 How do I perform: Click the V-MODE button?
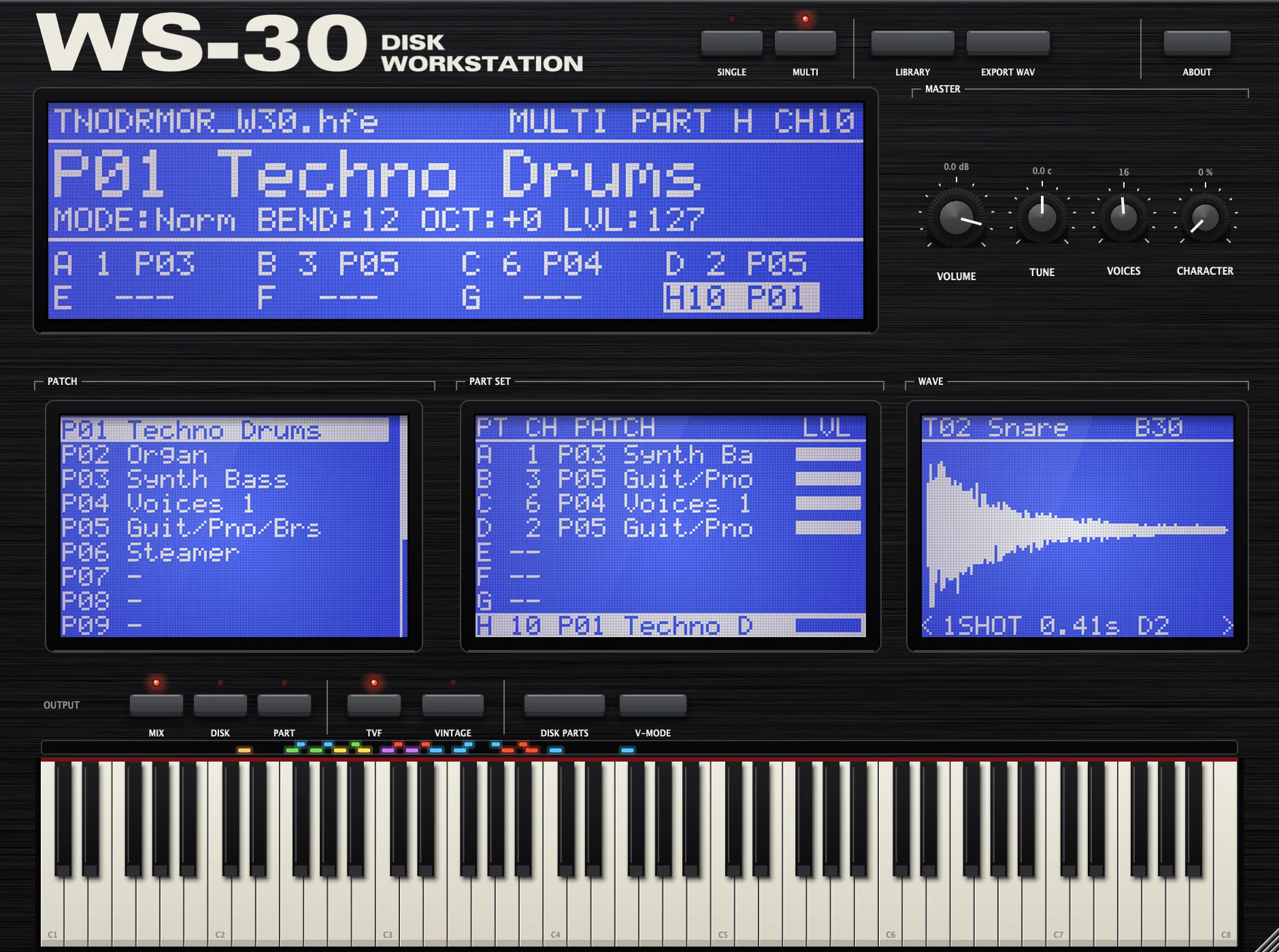click(652, 705)
